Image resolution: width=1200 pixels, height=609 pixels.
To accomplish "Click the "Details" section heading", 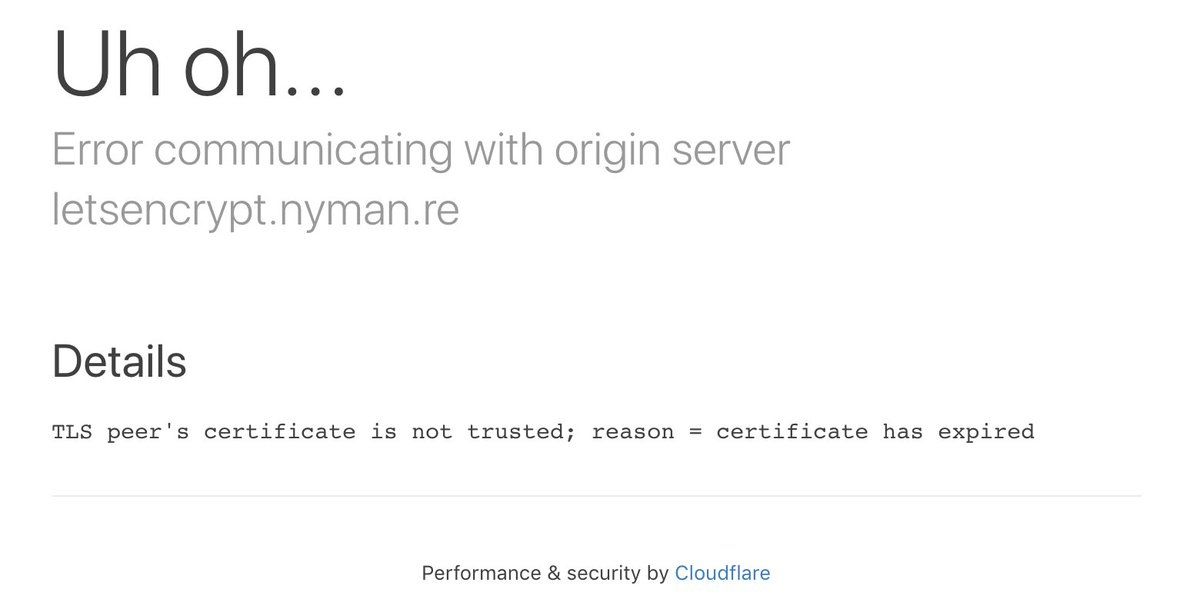I will tap(119, 361).
